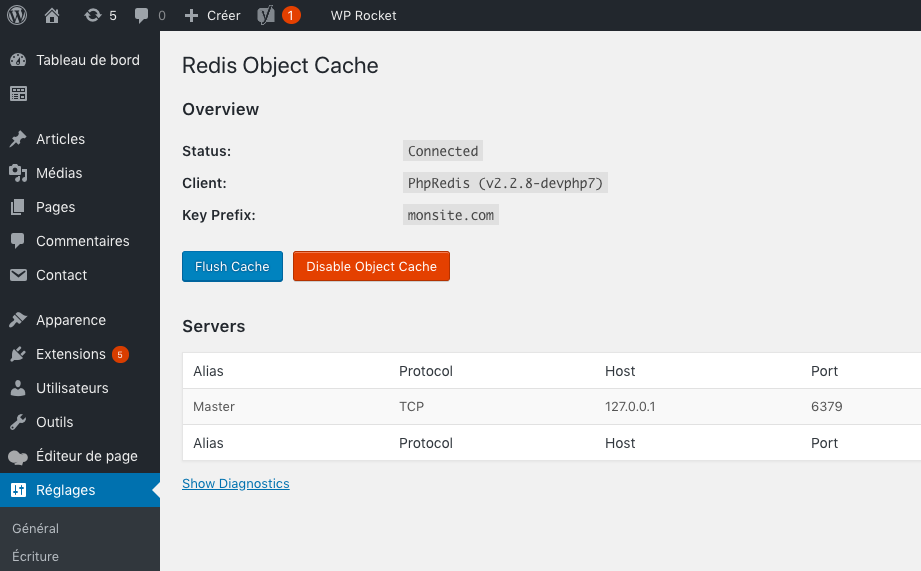Click Disable Object Cache button
Viewport: 921px width, 571px height.
click(371, 267)
